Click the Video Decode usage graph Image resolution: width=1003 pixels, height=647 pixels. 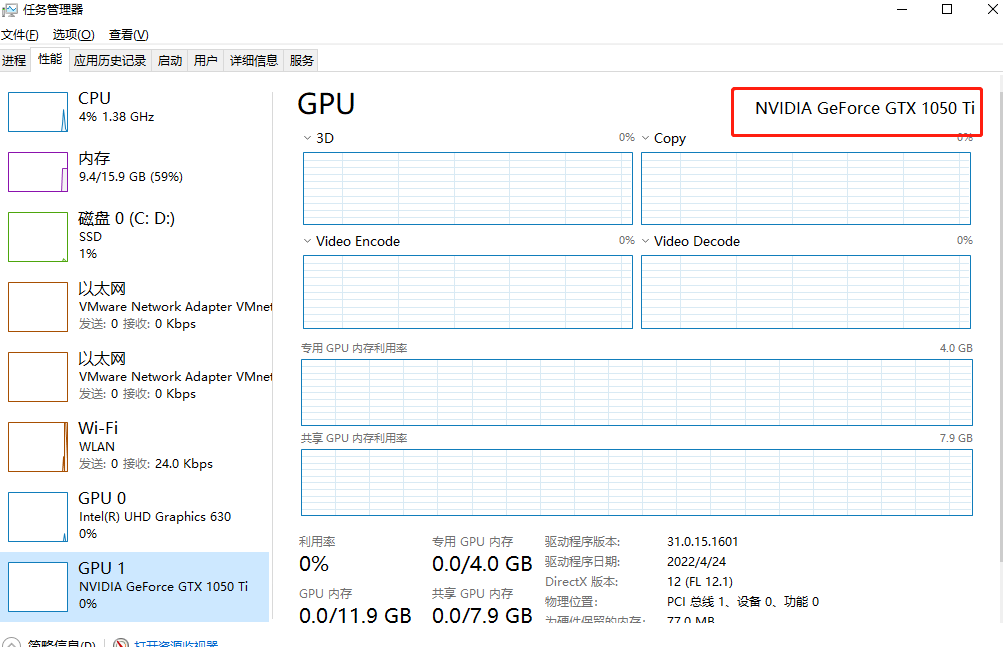click(x=806, y=292)
